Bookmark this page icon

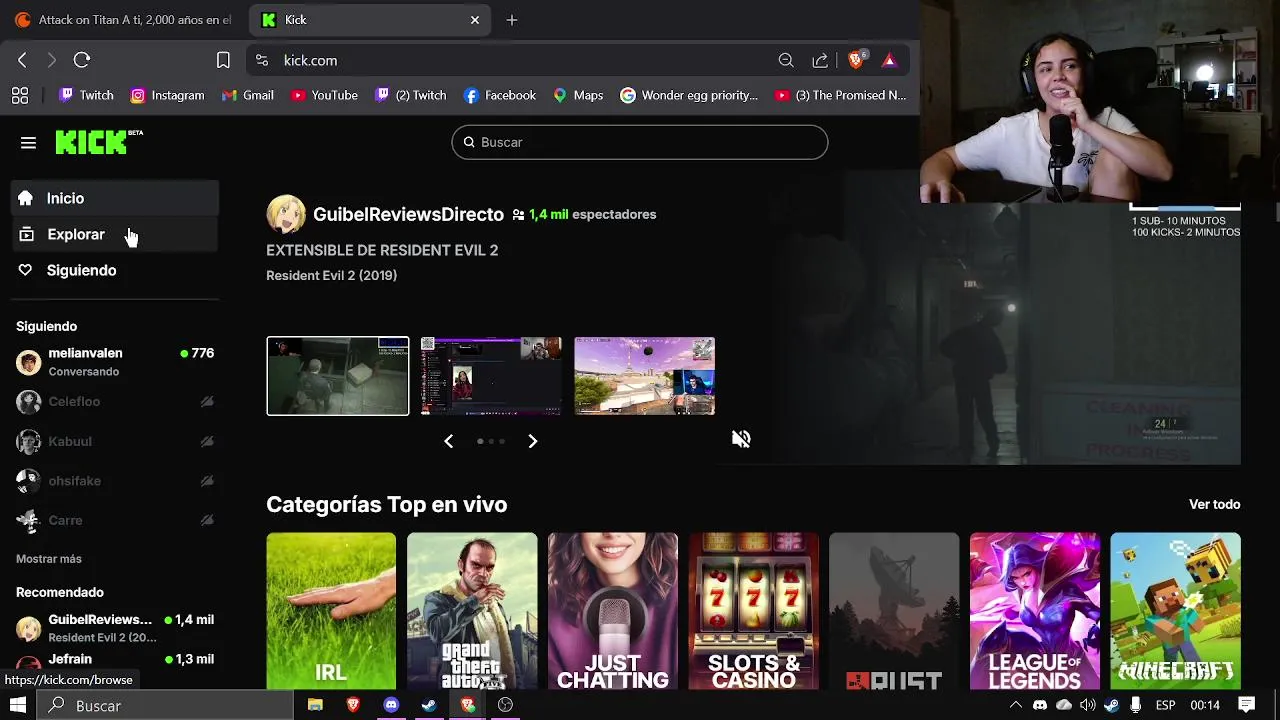223,61
